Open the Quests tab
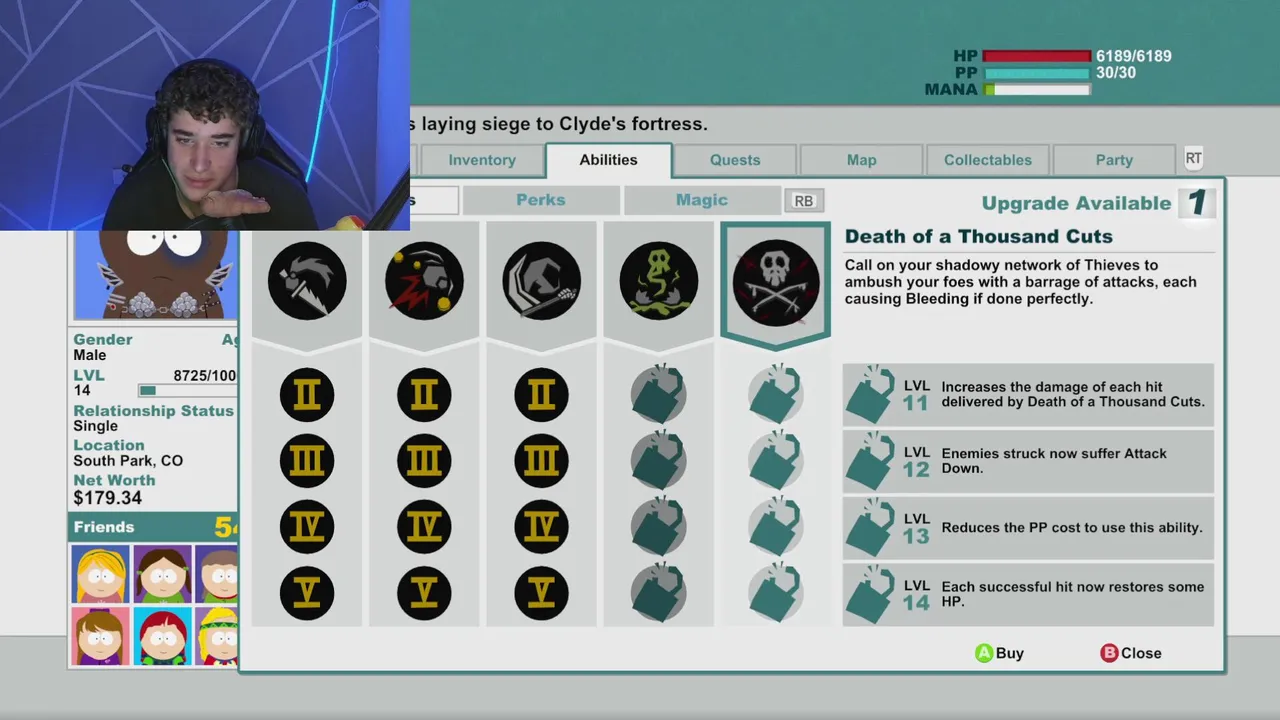This screenshot has width=1280, height=720. click(x=735, y=160)
